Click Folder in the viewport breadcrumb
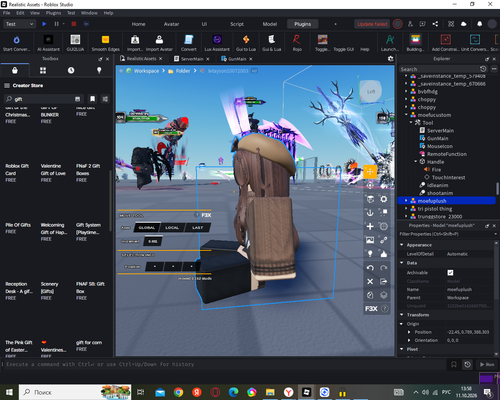The height and width of the screenshot is (400, 500). (x=183, y=71)
